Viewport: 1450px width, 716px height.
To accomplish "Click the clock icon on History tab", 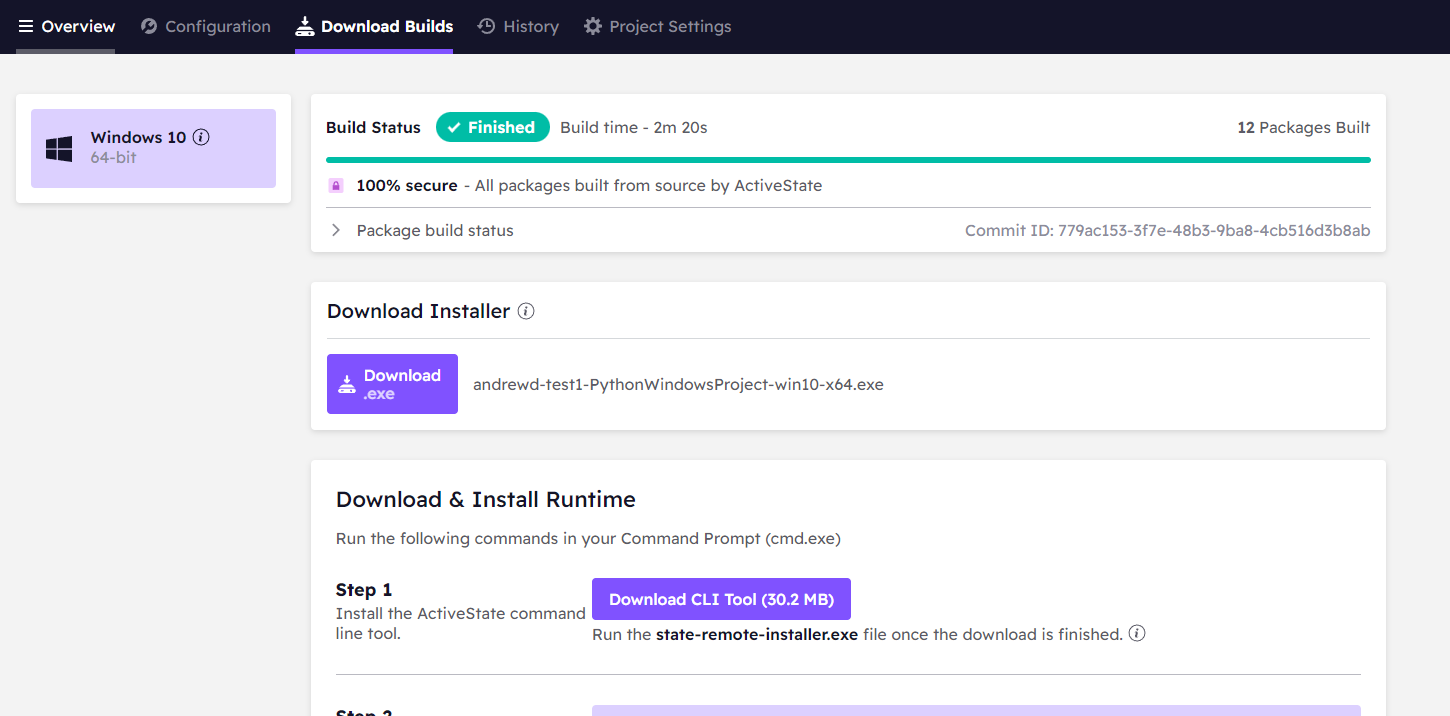I will coord(487,27).
